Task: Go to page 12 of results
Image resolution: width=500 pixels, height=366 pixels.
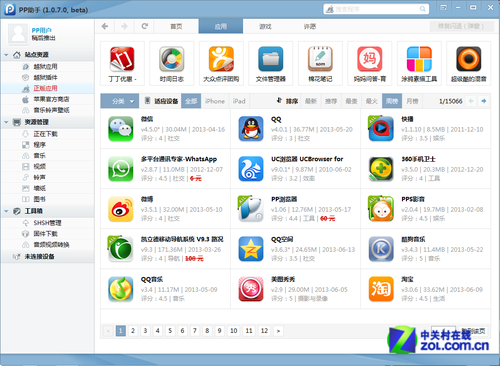Action: coord(264,331)
